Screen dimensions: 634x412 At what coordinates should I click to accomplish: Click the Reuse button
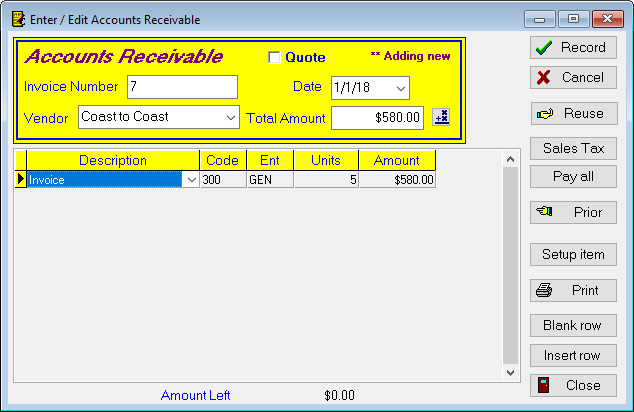(574, 114)
